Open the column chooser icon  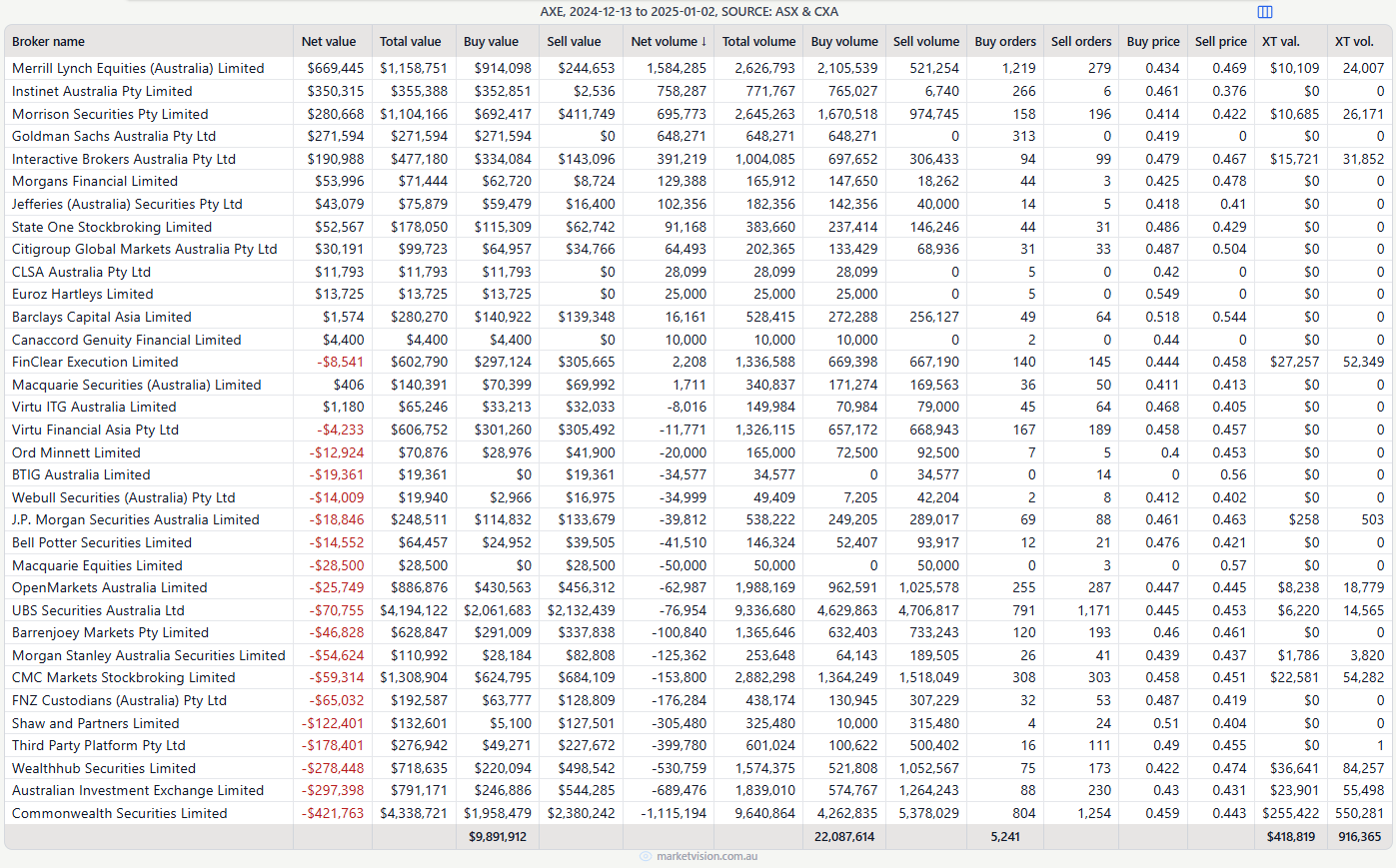pyautogui.click(x=1265, y=12)
